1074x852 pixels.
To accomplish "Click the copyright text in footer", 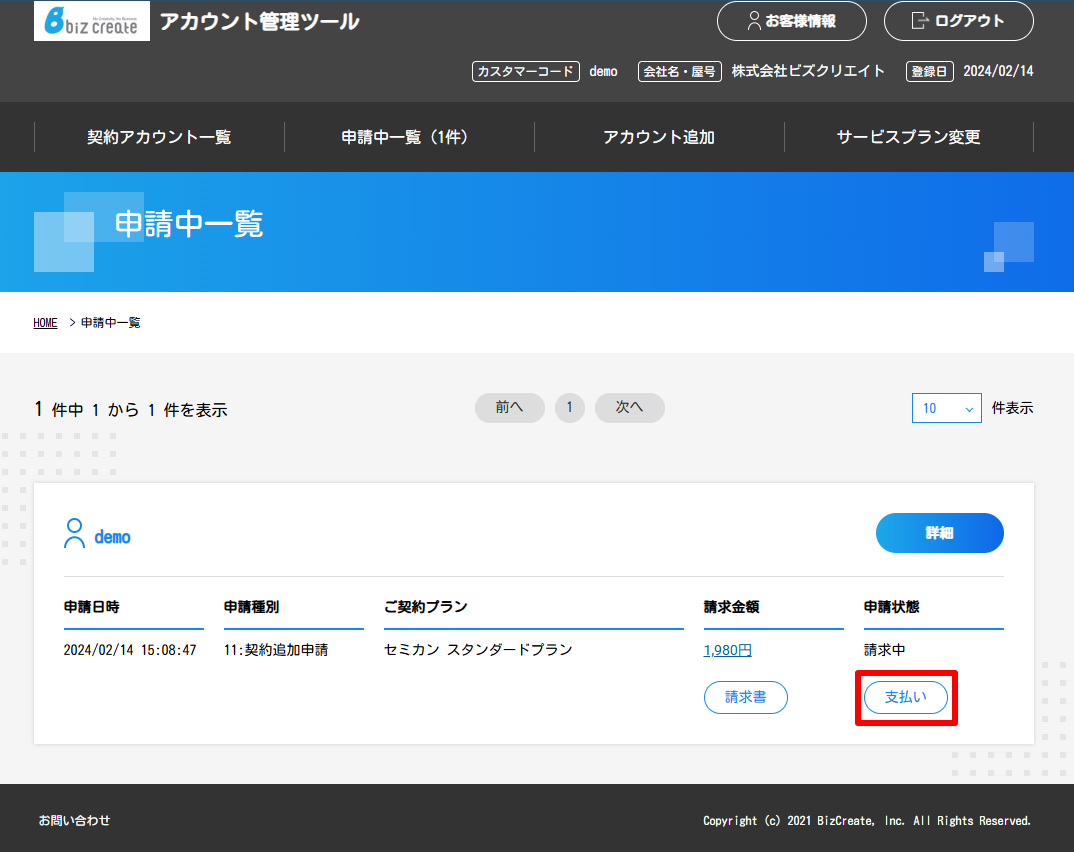I will click(x=867, y=820).
